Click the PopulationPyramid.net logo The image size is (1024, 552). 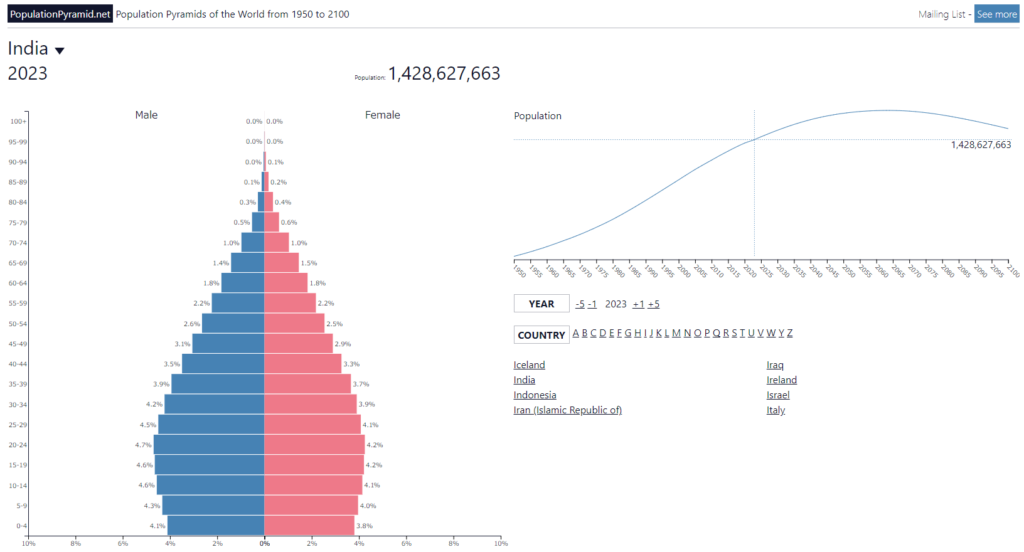coord(59,14)
